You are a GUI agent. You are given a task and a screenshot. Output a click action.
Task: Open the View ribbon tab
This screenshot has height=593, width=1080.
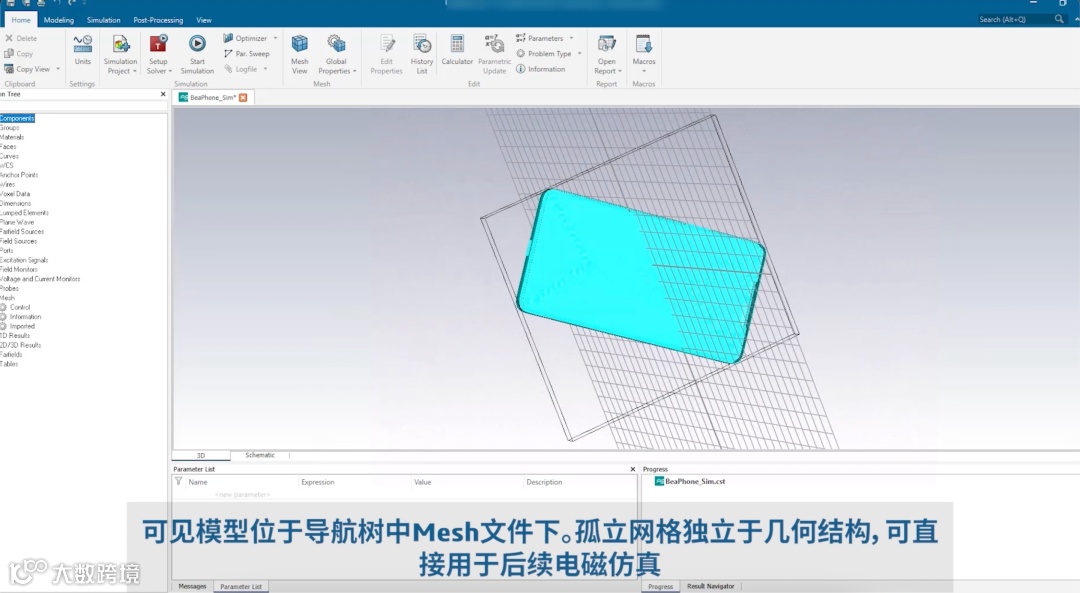click(x=204, y=20)
